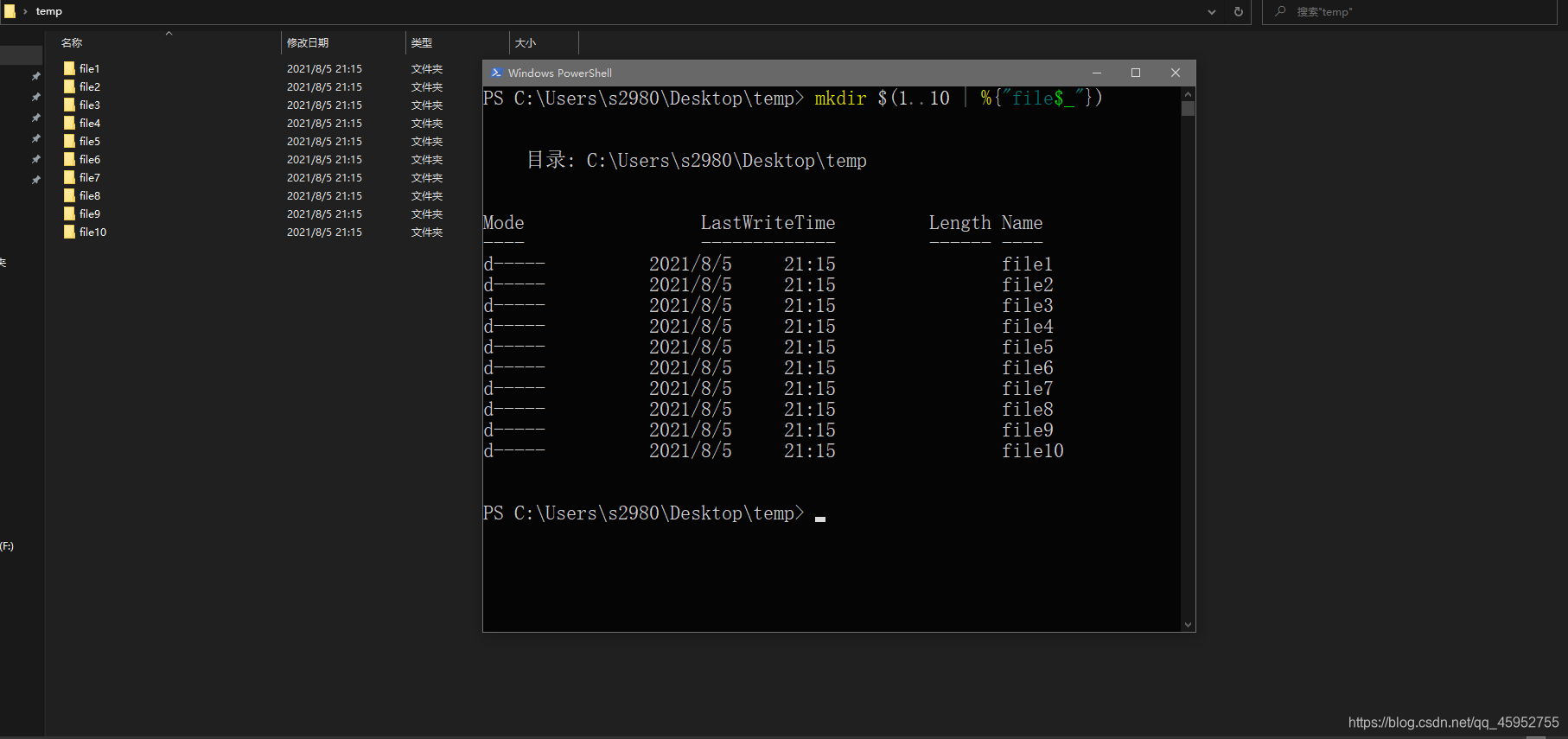Click the file9 folder icon
The image size is (1568, 739).
[x=69, y=213]
